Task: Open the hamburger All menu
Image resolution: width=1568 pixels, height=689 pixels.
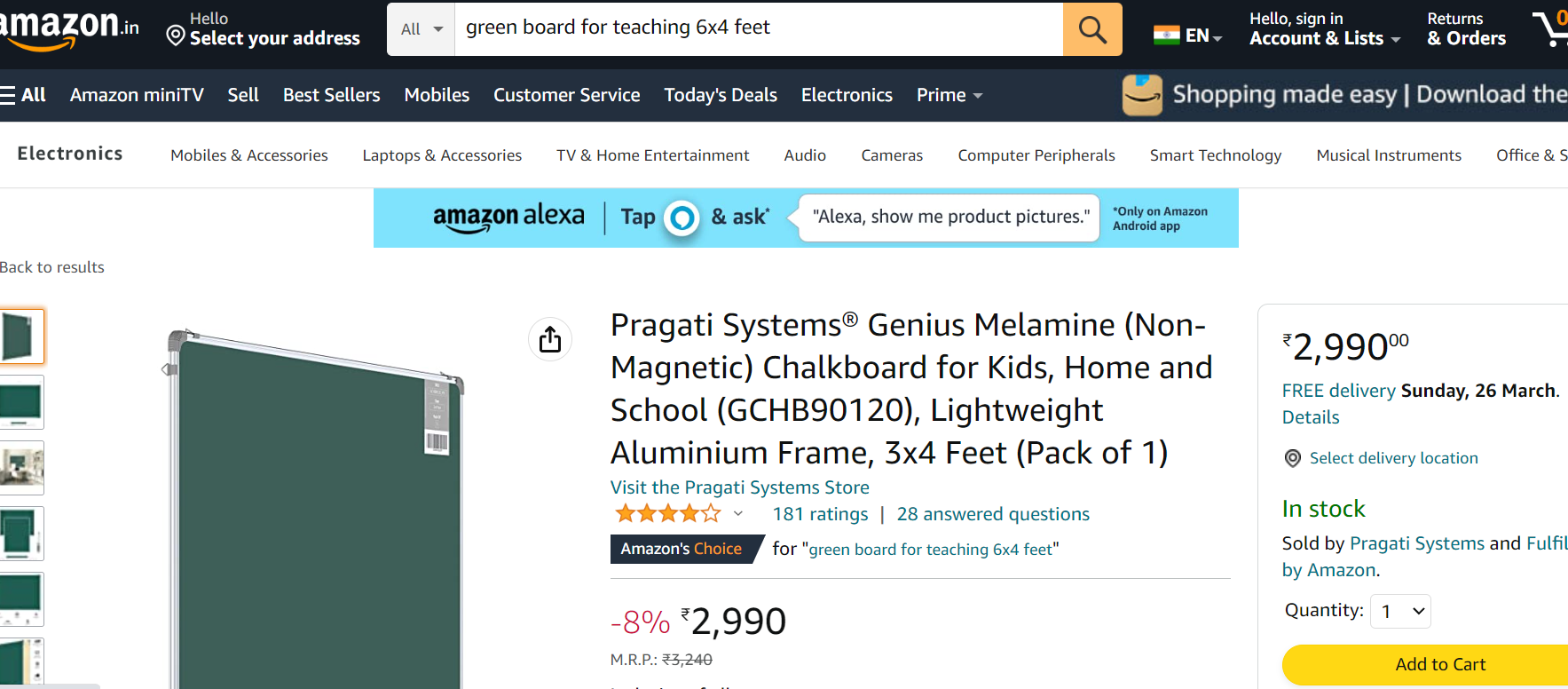Action: (x=23, y=95)
